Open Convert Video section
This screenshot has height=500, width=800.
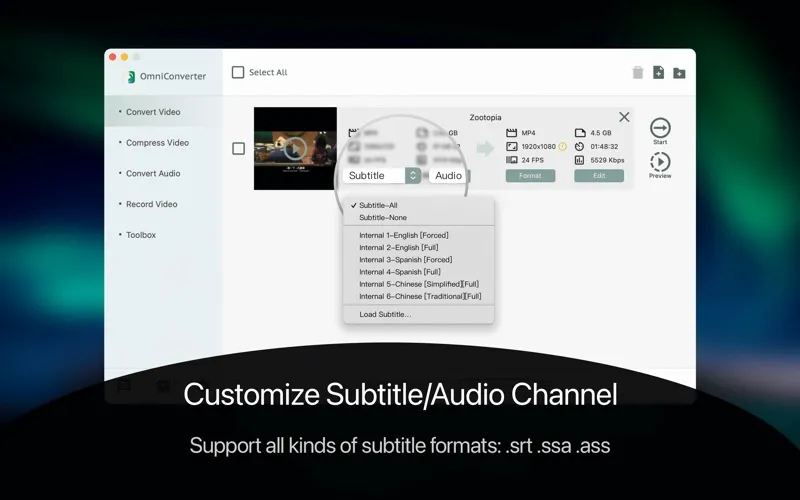coord(163,112)
